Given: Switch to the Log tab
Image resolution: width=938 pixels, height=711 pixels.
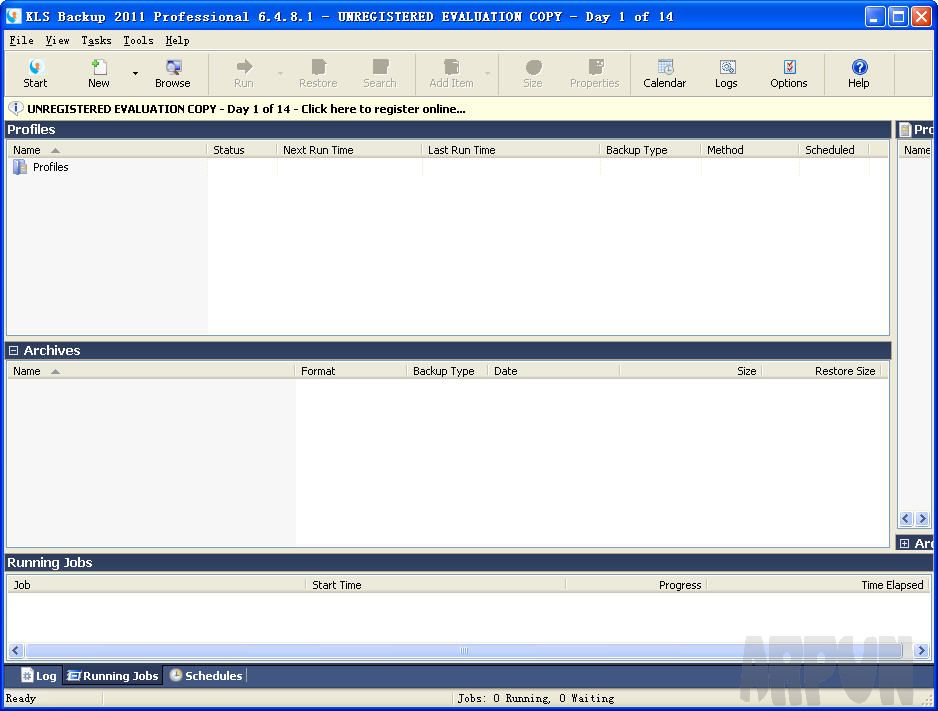Looking at the screenshot, I should (x=39, y=676).
